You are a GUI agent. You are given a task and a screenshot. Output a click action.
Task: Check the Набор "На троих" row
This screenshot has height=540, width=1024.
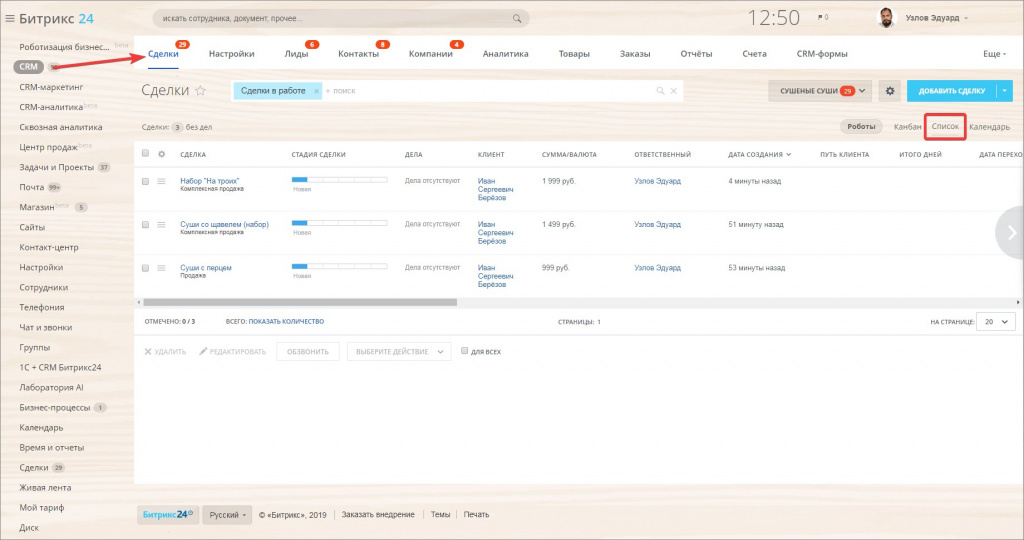point(145,181)
